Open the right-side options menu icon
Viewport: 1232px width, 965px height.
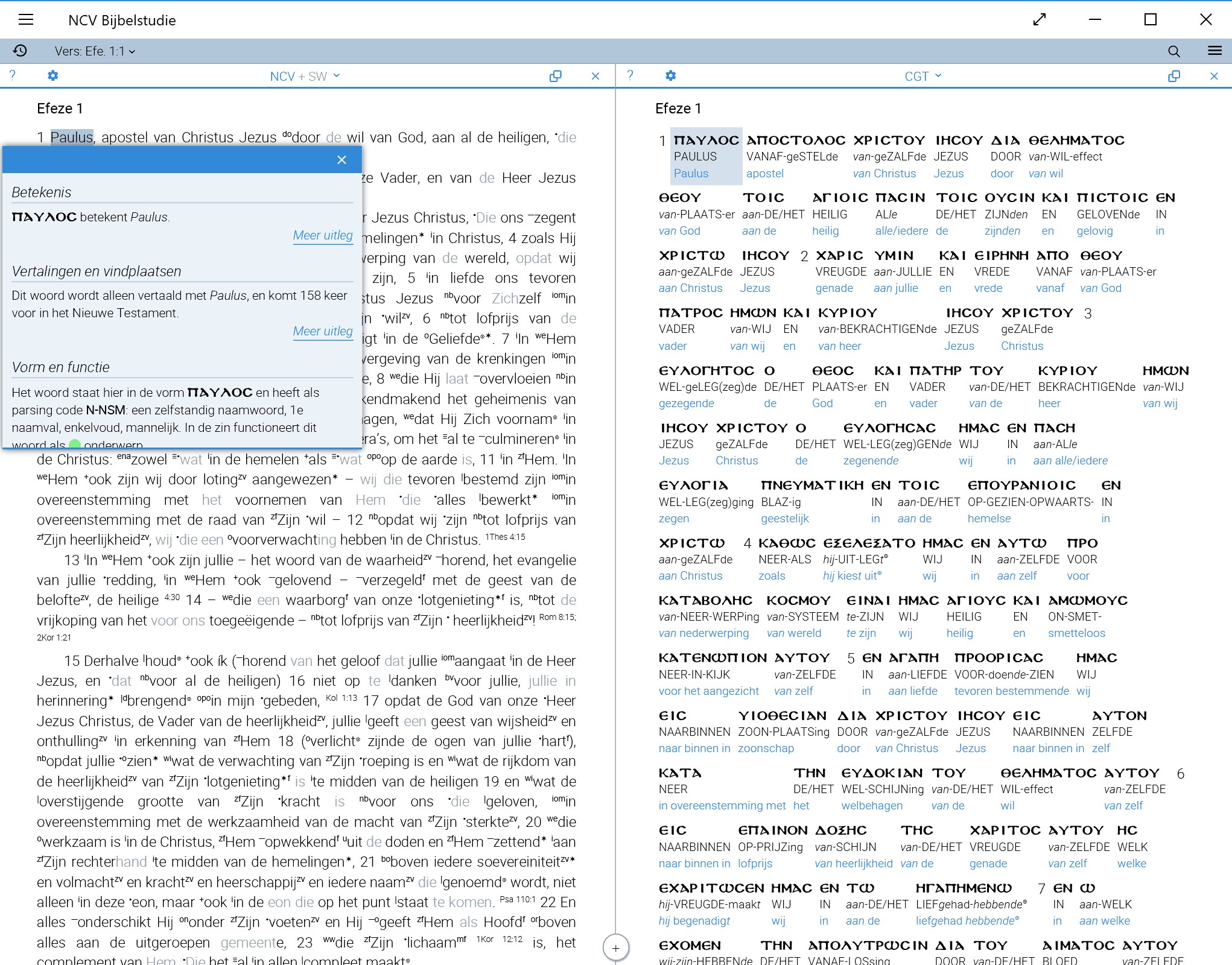[1215, 51]
